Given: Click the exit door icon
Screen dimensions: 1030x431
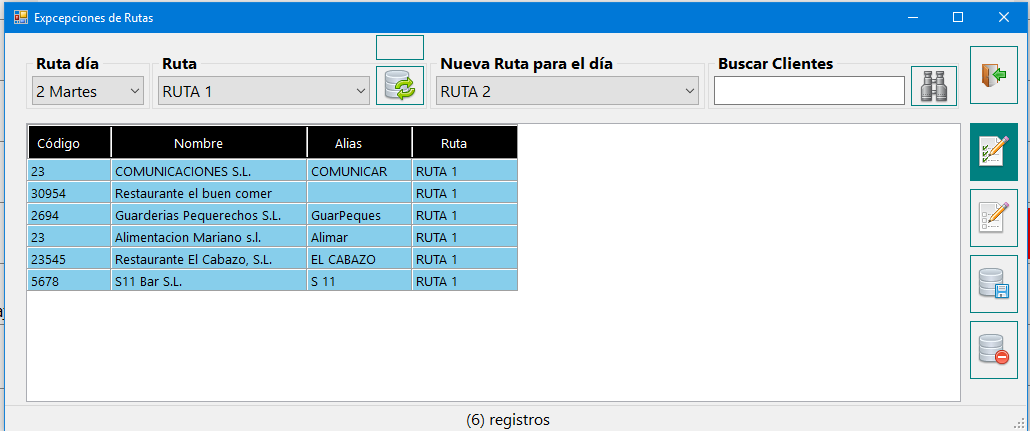Looking at the screenshot, I should 993,75.
